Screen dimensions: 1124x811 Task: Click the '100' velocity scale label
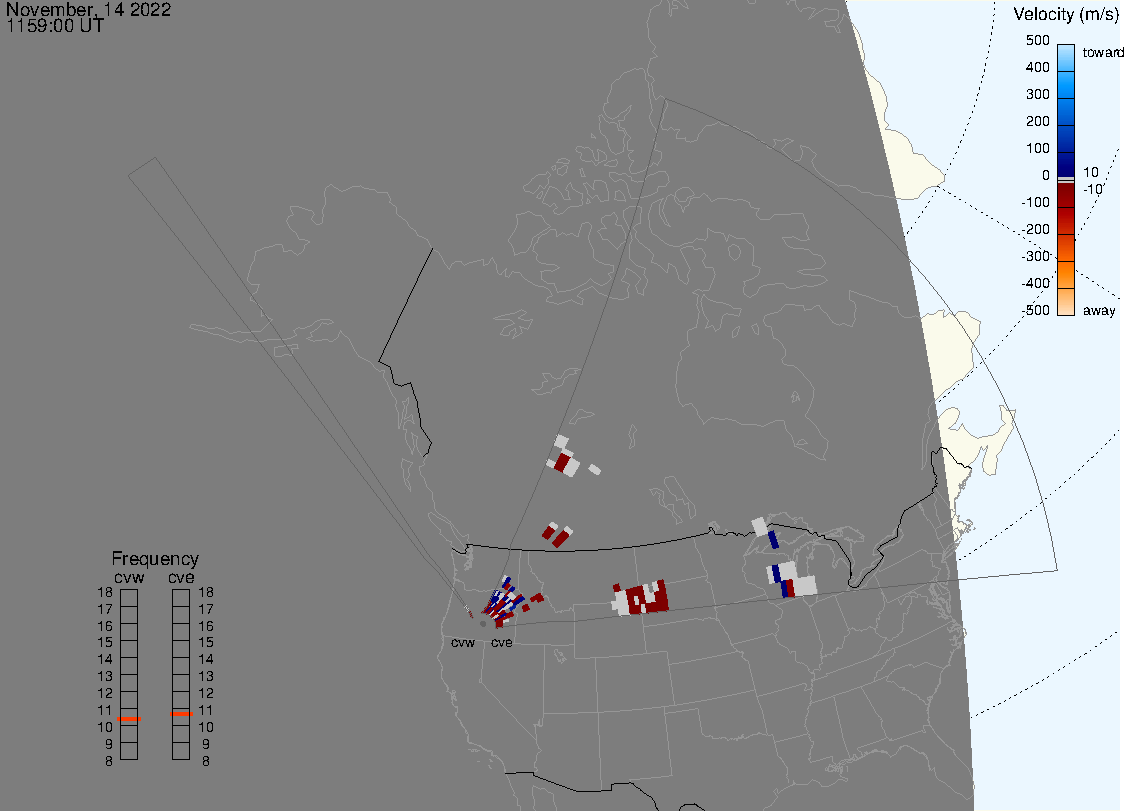coord(1037,148)
